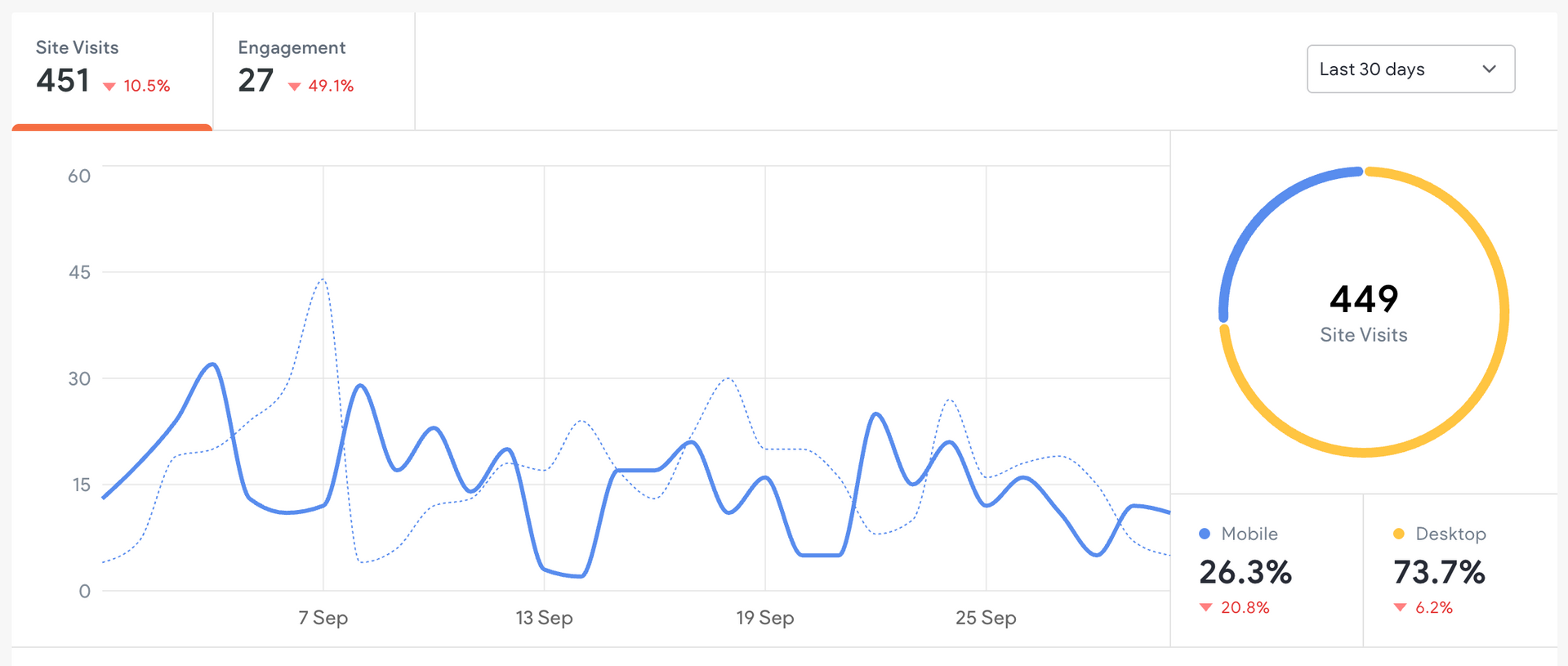
Task: Click the yellow Desktop legend dot
Action: 1399,534
